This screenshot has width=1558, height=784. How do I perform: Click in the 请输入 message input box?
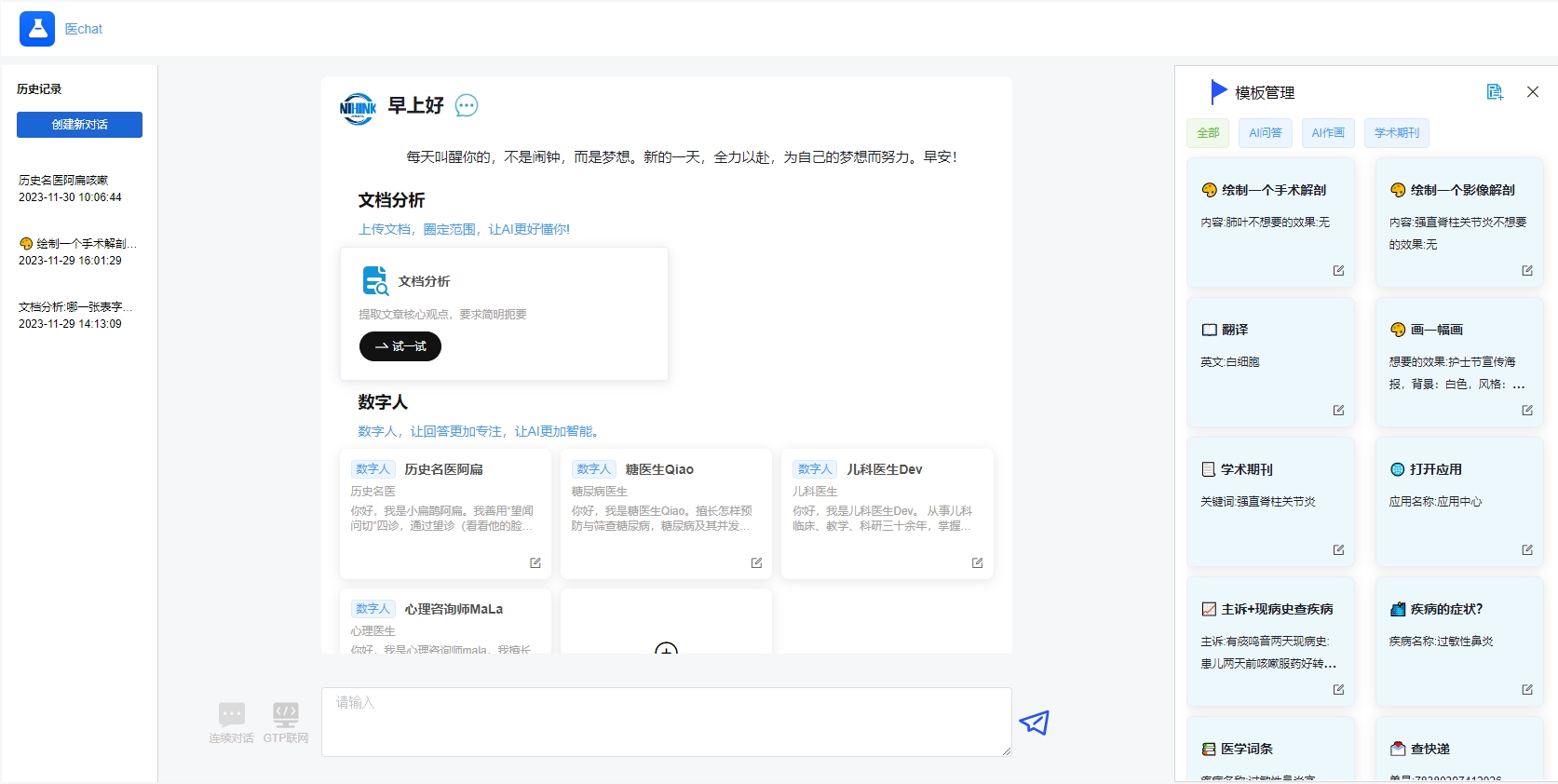(666, 722)
